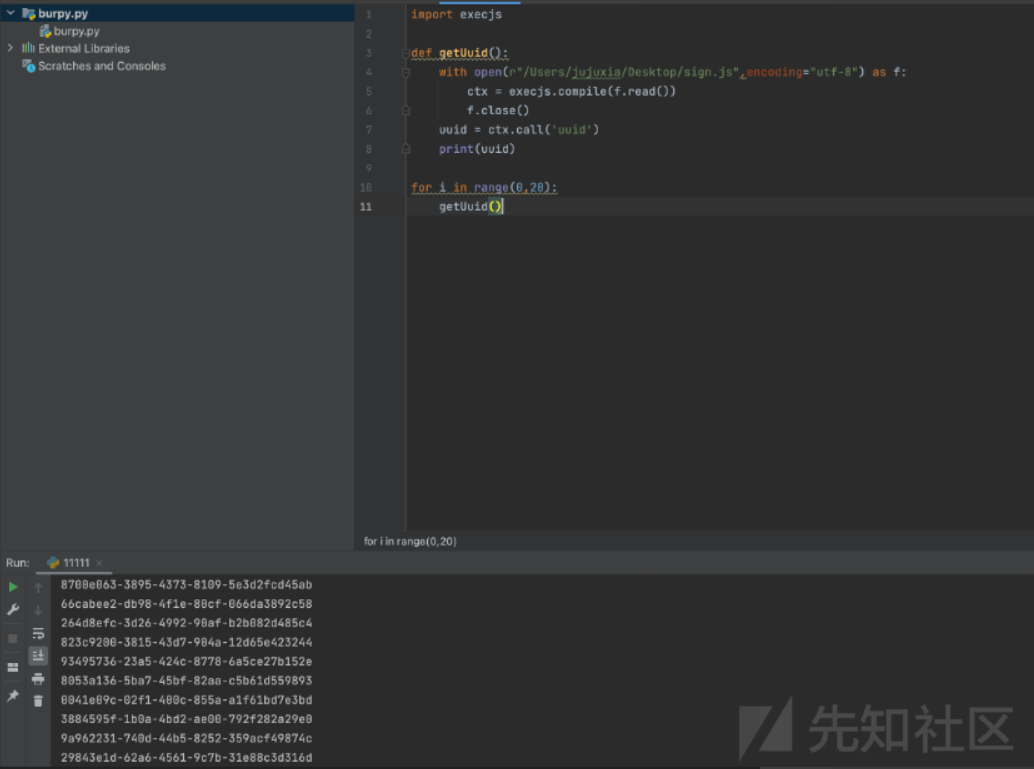The width and height of the screenshot is (1034, 769).
Task: Click "ctx.call('uuid')" on line 7
Action: pos(543,129)
